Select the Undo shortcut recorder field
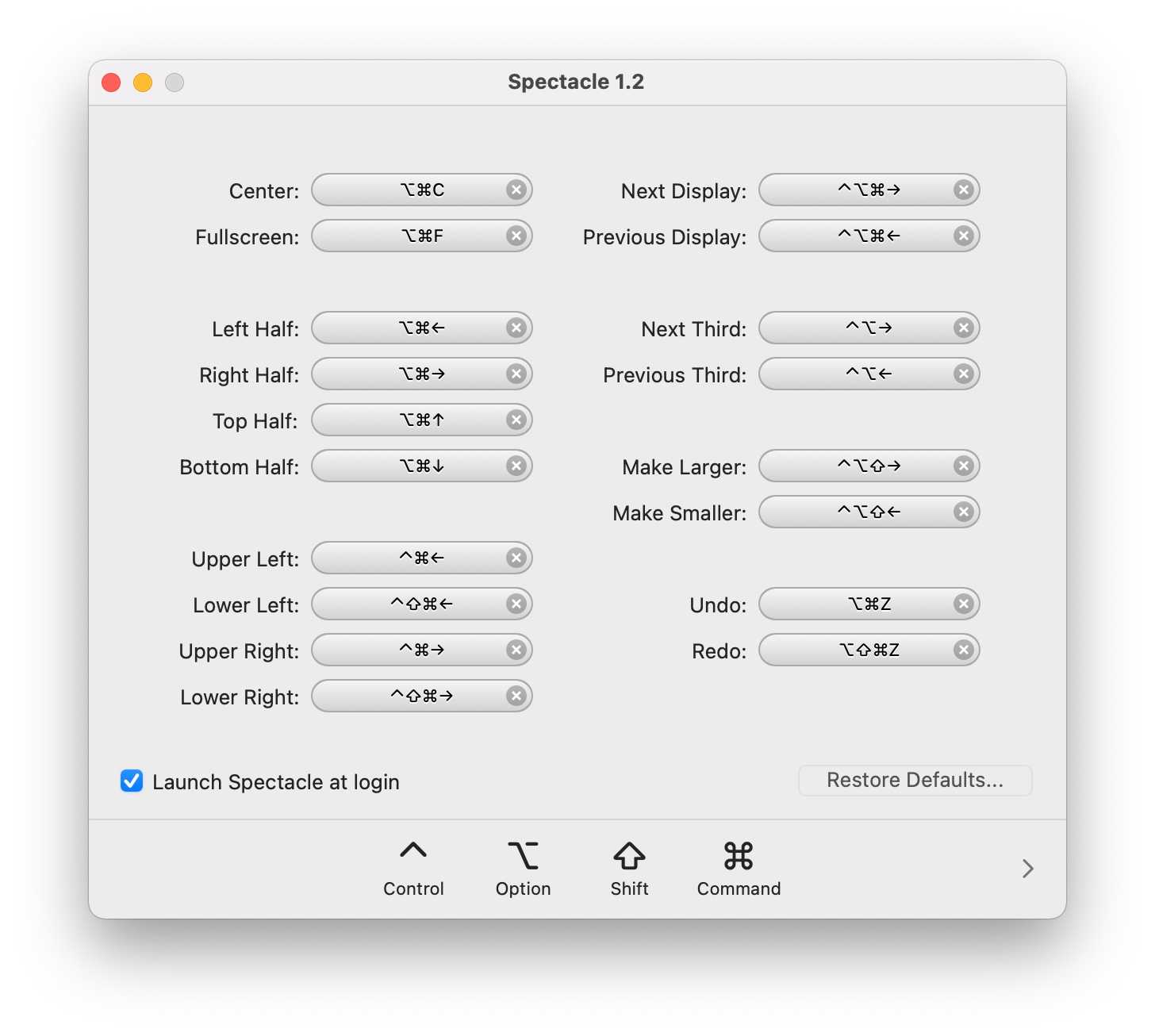1155x1036 pixels. click(x=869, y=604)
